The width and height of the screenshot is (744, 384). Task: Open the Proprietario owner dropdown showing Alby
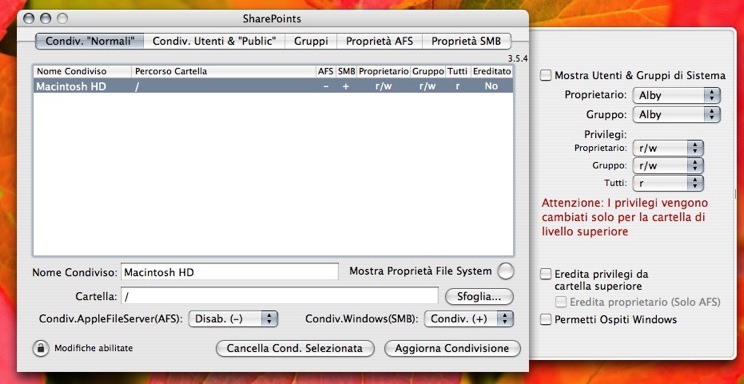point(677,95)
